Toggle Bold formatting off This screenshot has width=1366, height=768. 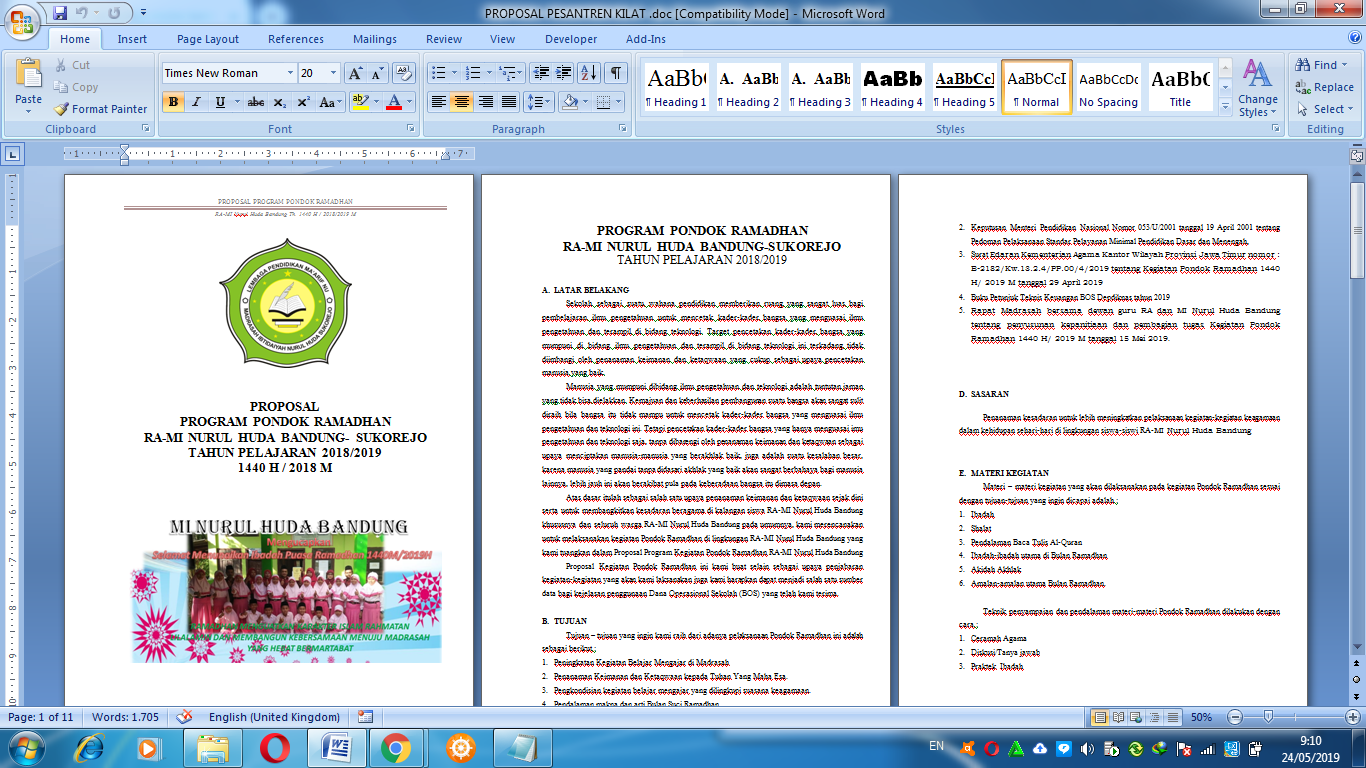[x=173, y=102]
